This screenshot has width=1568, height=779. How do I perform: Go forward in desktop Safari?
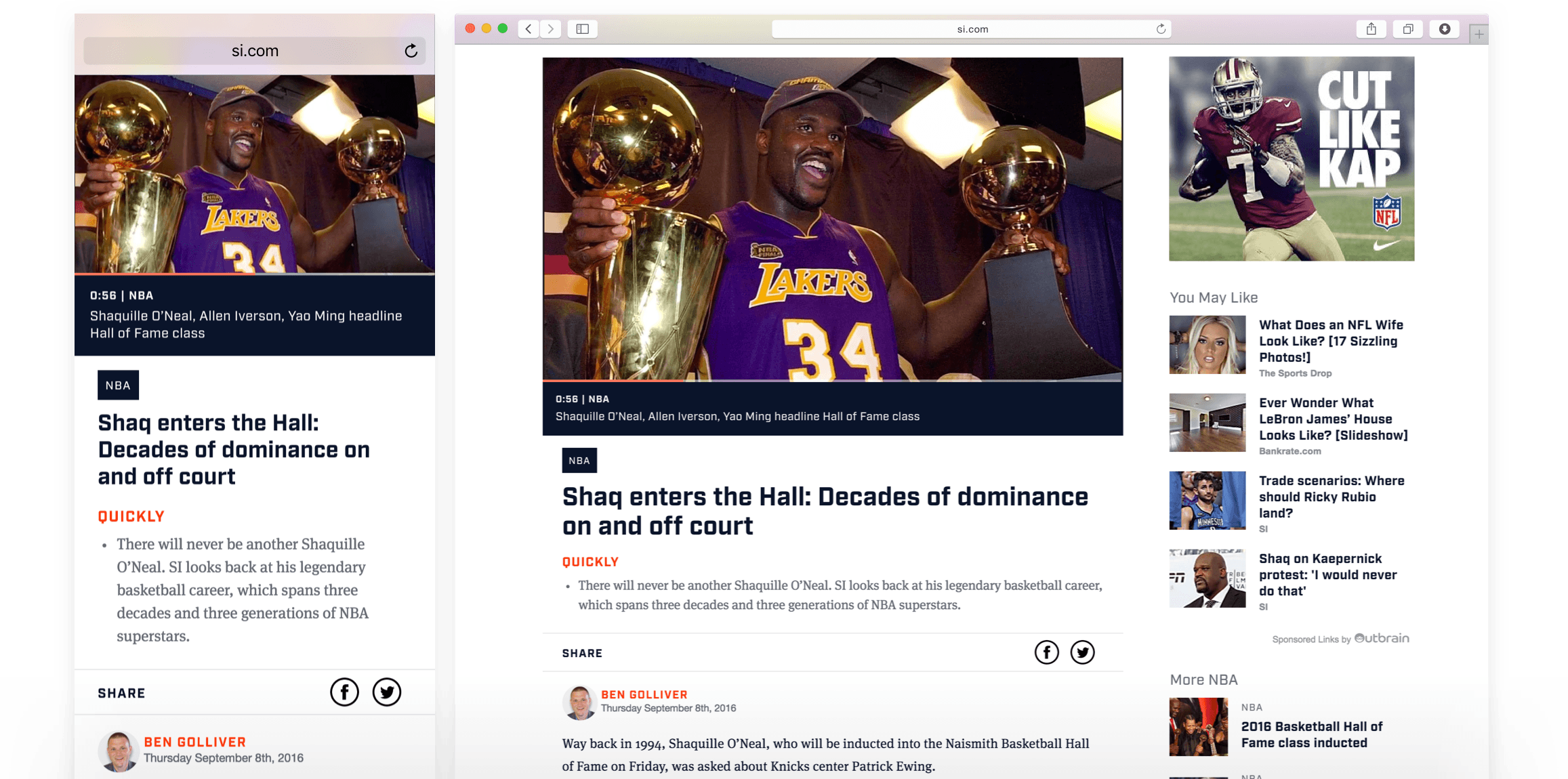point(551,28)
